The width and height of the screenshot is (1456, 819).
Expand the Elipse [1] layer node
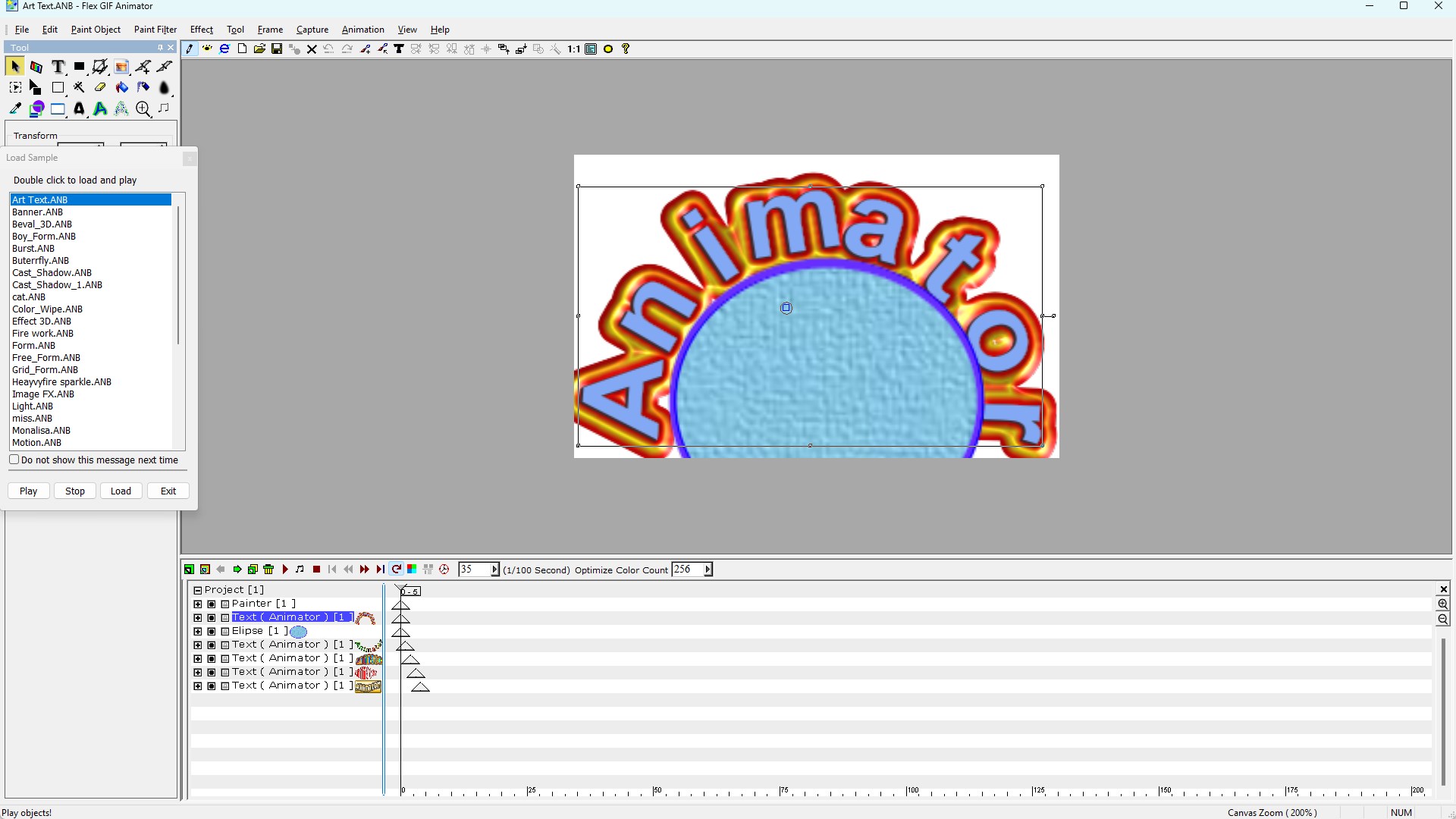198,632
